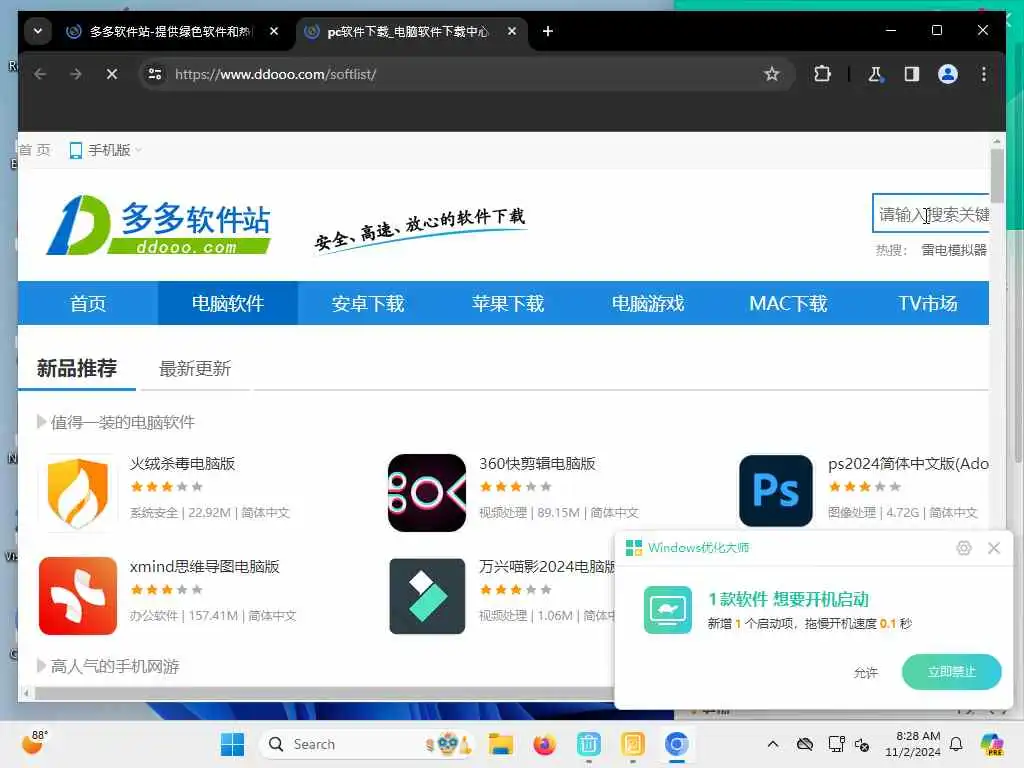The width and height of the screenshot is (1024, 768).
Task: Select the 新品推荐 tab
Action: pos(77,369)
